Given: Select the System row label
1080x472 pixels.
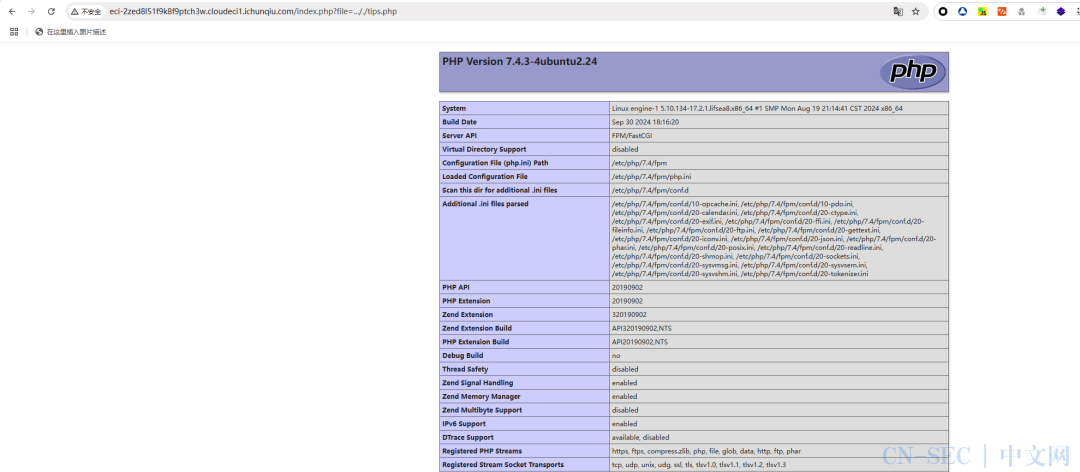Looking at the screenshot, I should pyautogui.click(x=454, y=109).
